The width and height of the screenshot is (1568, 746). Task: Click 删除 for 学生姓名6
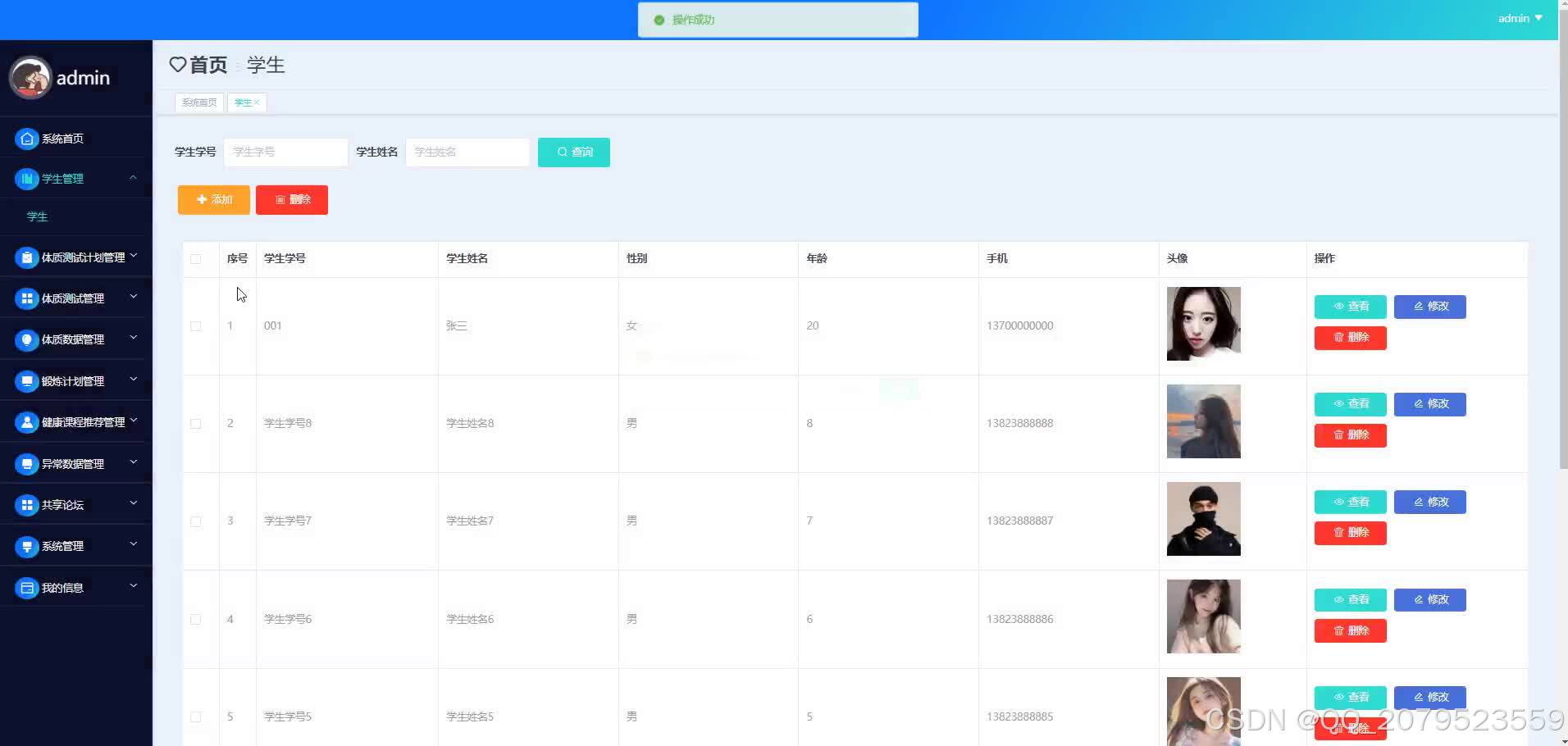click(1351, 631)
